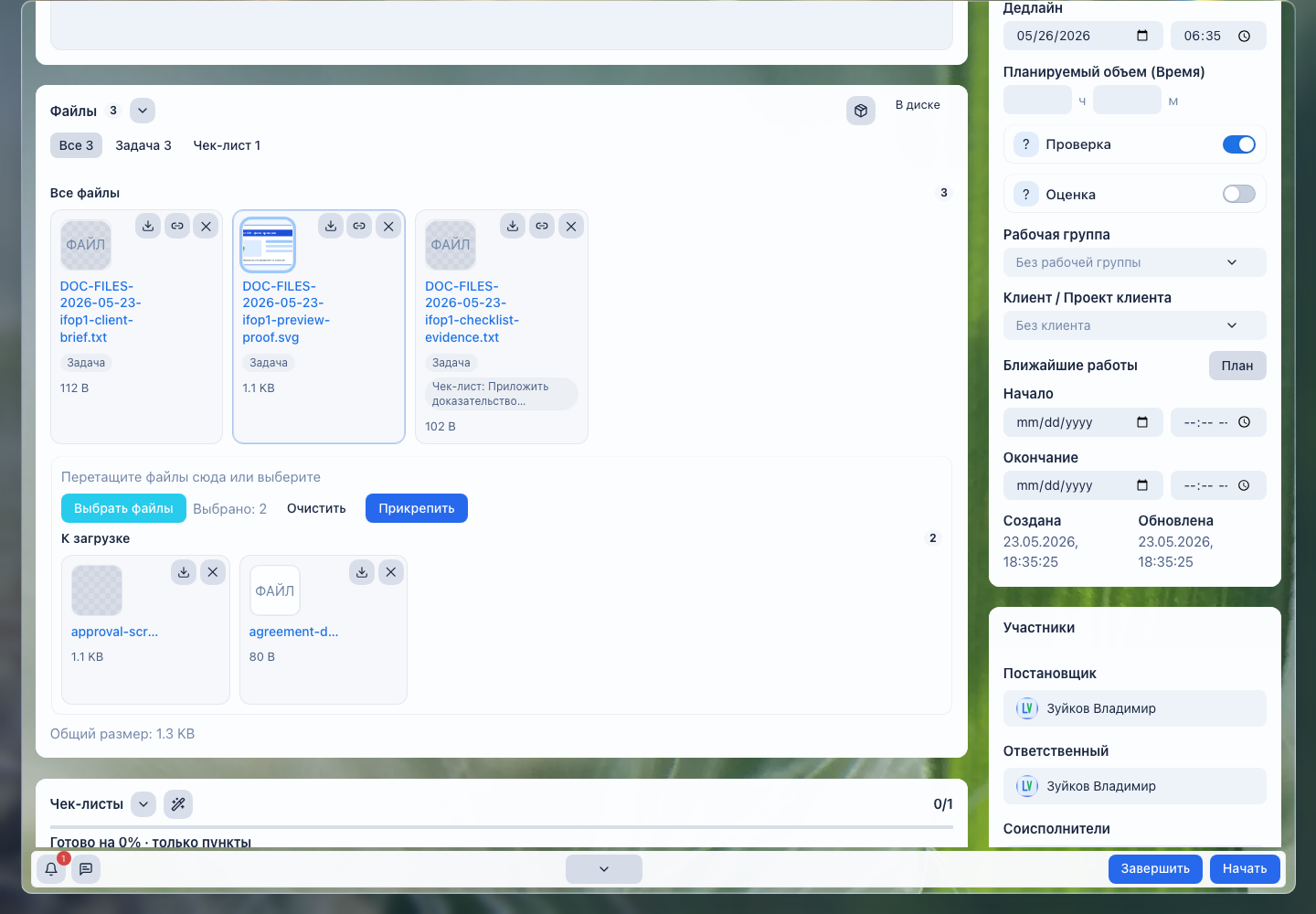Open the preview-proof.svg thumbnail
1316x914 pixels.
268,245
